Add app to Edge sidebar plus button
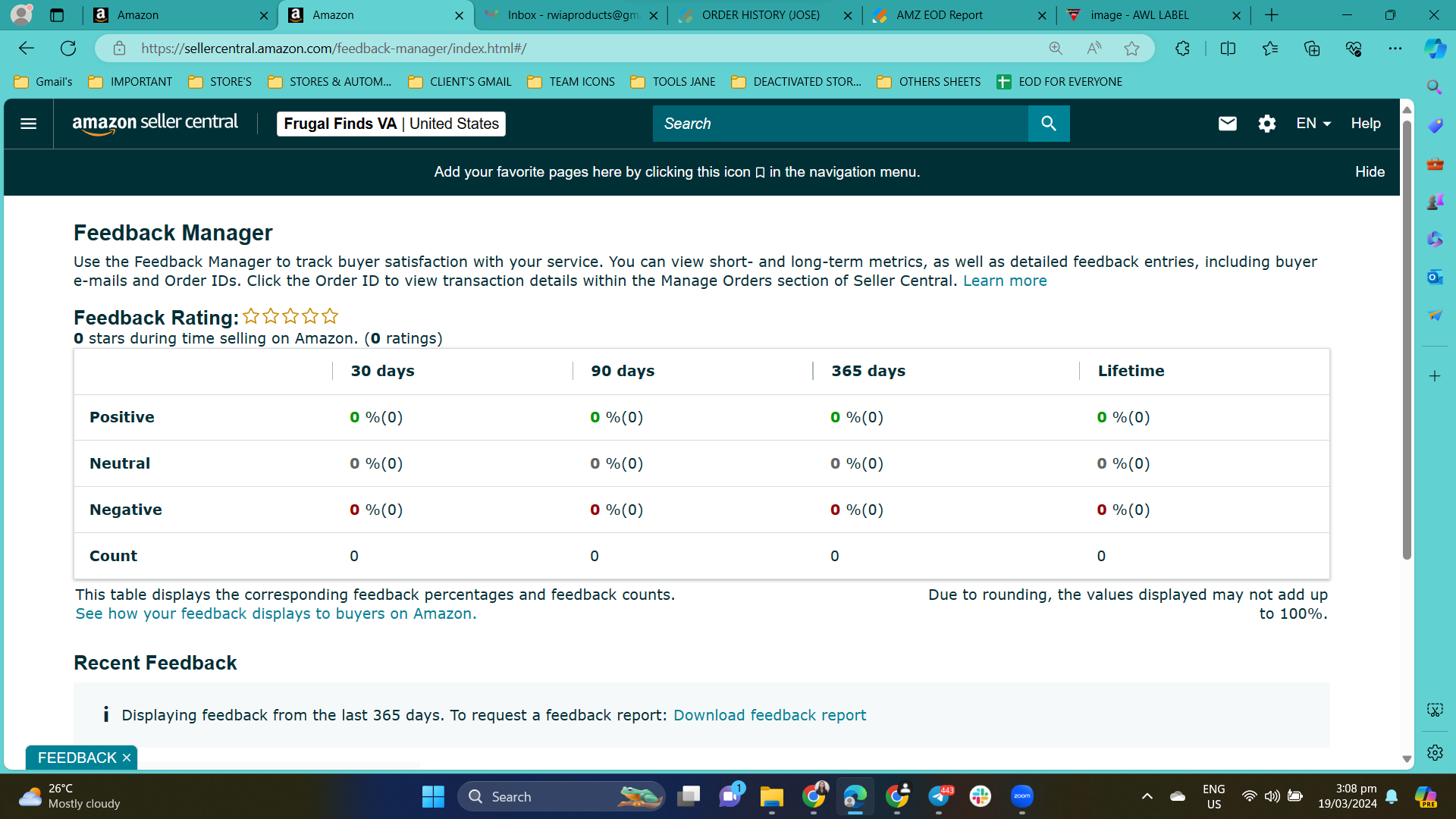This screenshot has height=819, width=1456. point(1434,376)
